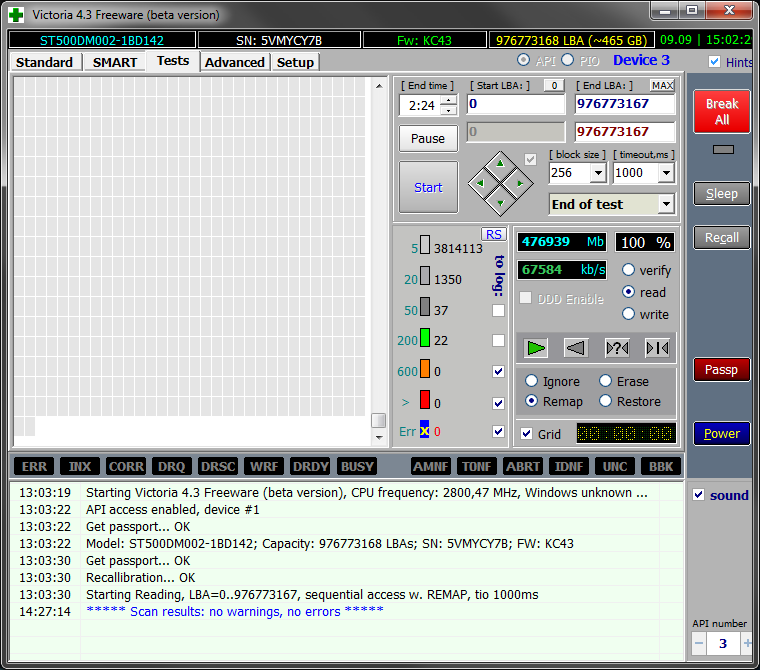
Task: Choose the Restore error action
Action: (x=605, y=401)
